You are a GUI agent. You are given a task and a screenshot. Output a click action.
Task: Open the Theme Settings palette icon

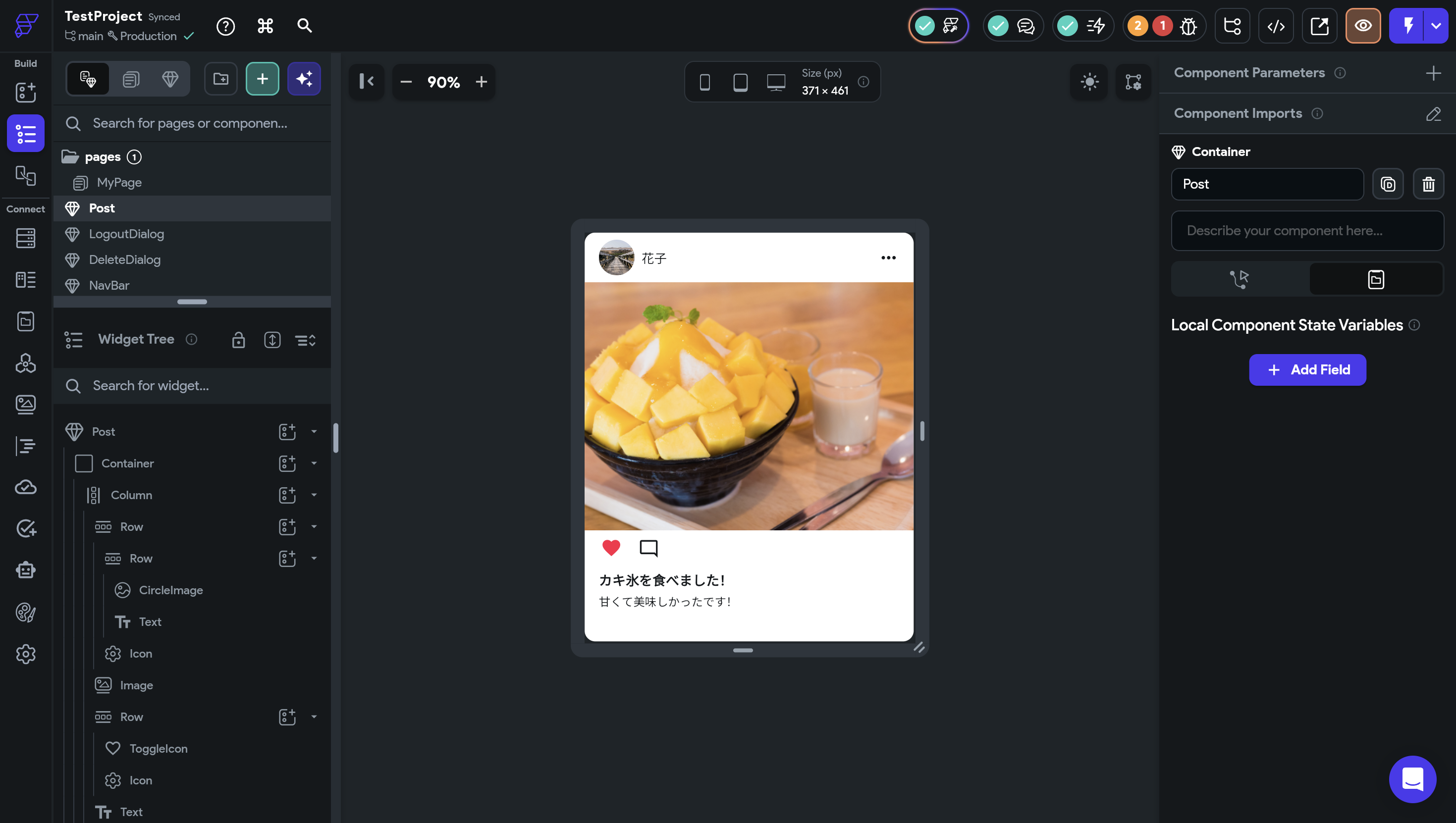pyautogui.click(x=25, y=612)
